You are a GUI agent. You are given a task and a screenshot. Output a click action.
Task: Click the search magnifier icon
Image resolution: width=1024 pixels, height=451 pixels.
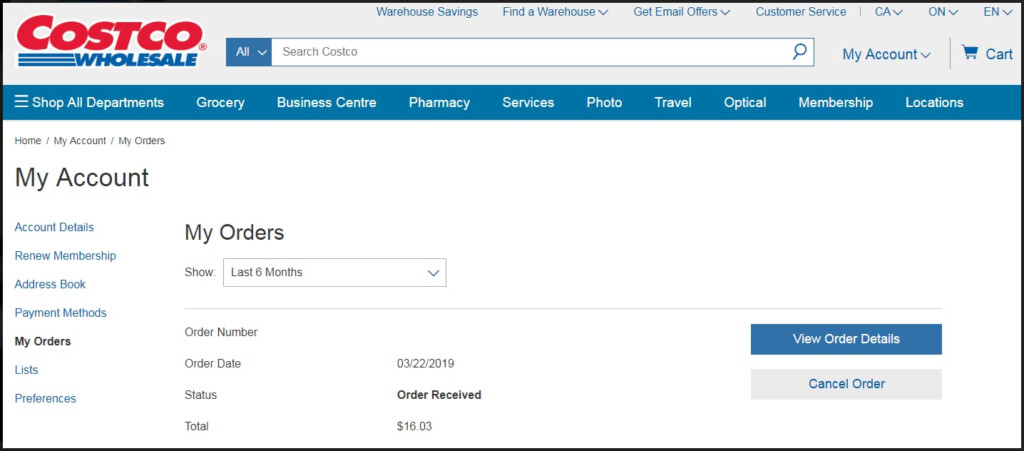(x=799, y=52)
